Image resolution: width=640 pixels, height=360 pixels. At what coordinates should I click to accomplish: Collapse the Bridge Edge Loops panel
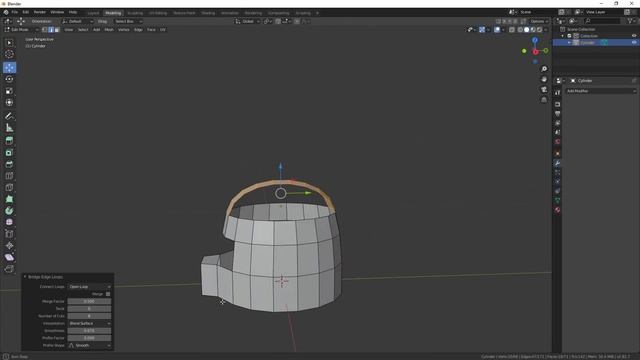25,277
